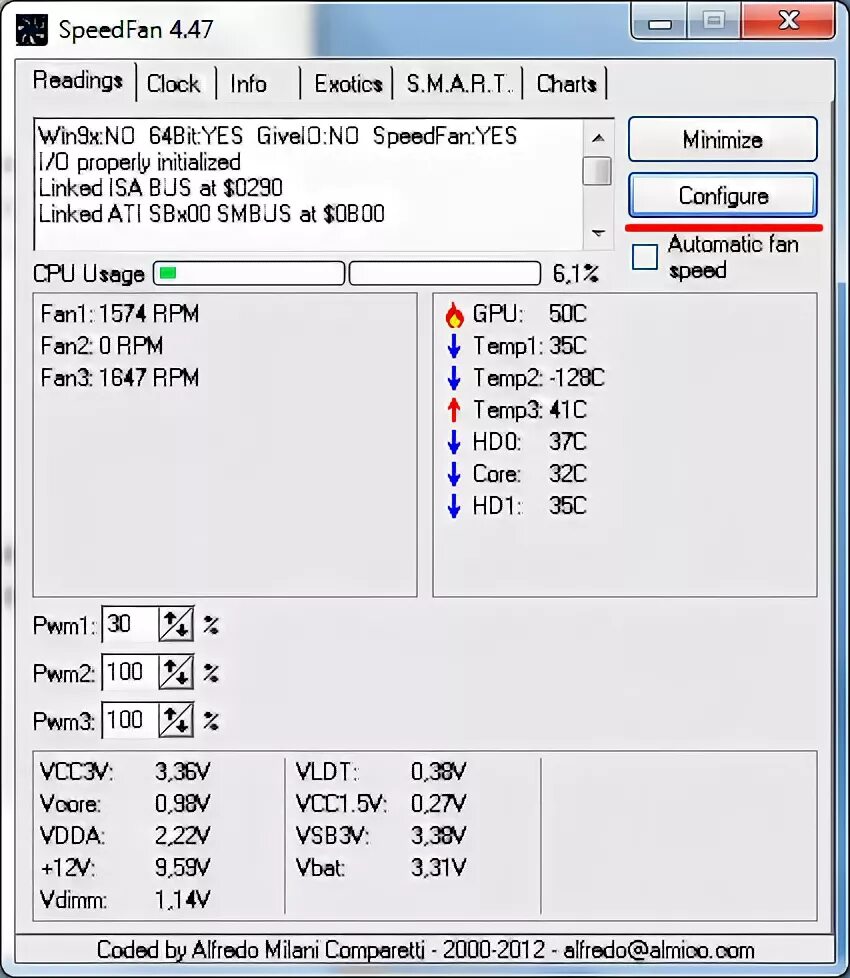Image resolution: width=850 pixels, height=978 pixels.
Task: Click the Core 32C reading
Action: point(530,474)
